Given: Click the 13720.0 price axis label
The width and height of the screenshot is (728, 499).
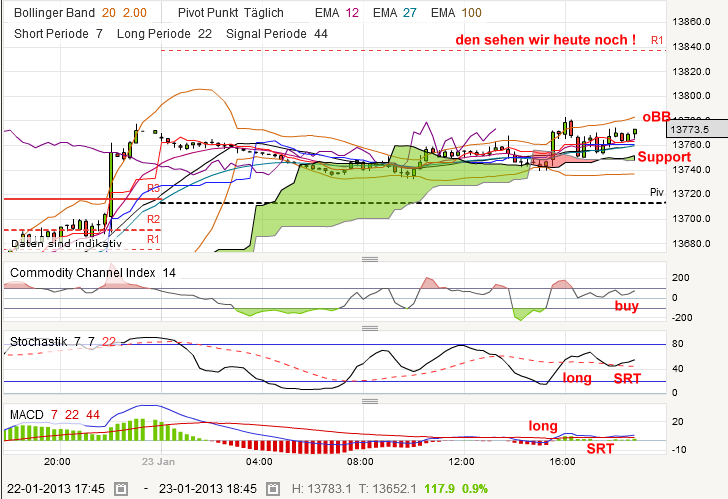Looking at the screenshot, I should pyautogui.click(x=691, y=194).
